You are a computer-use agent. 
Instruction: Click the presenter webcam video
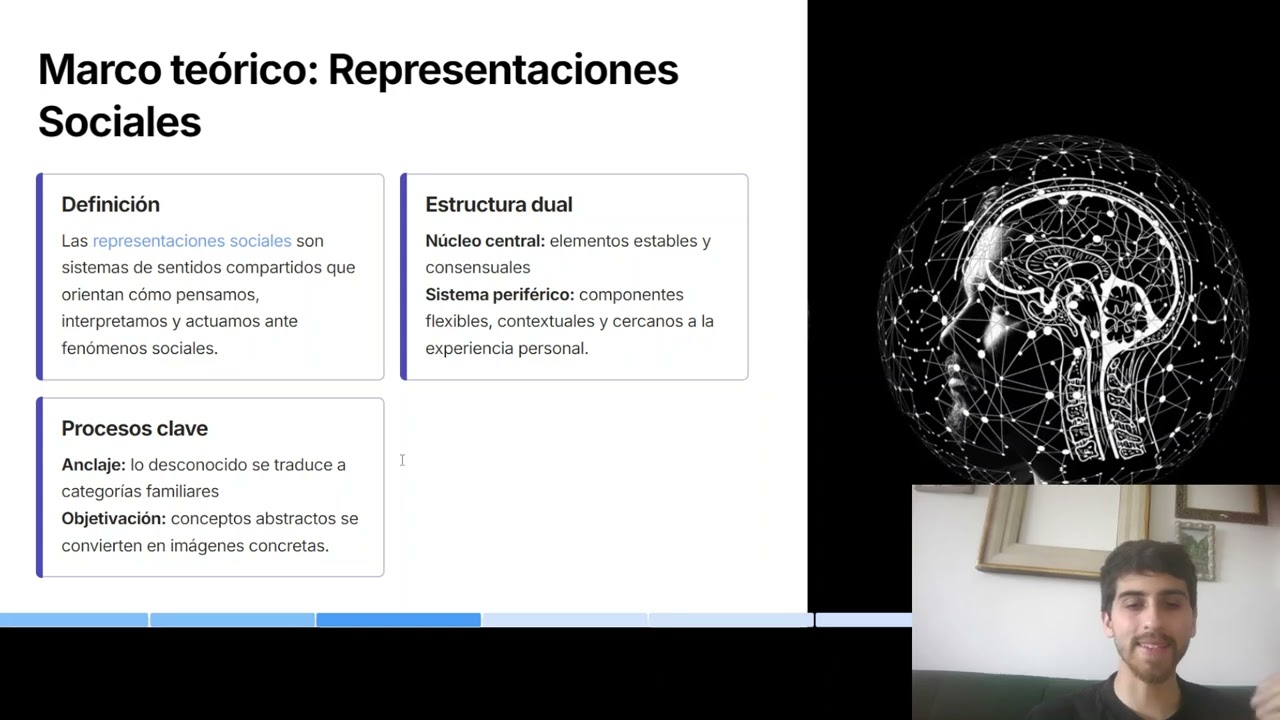1096,602
